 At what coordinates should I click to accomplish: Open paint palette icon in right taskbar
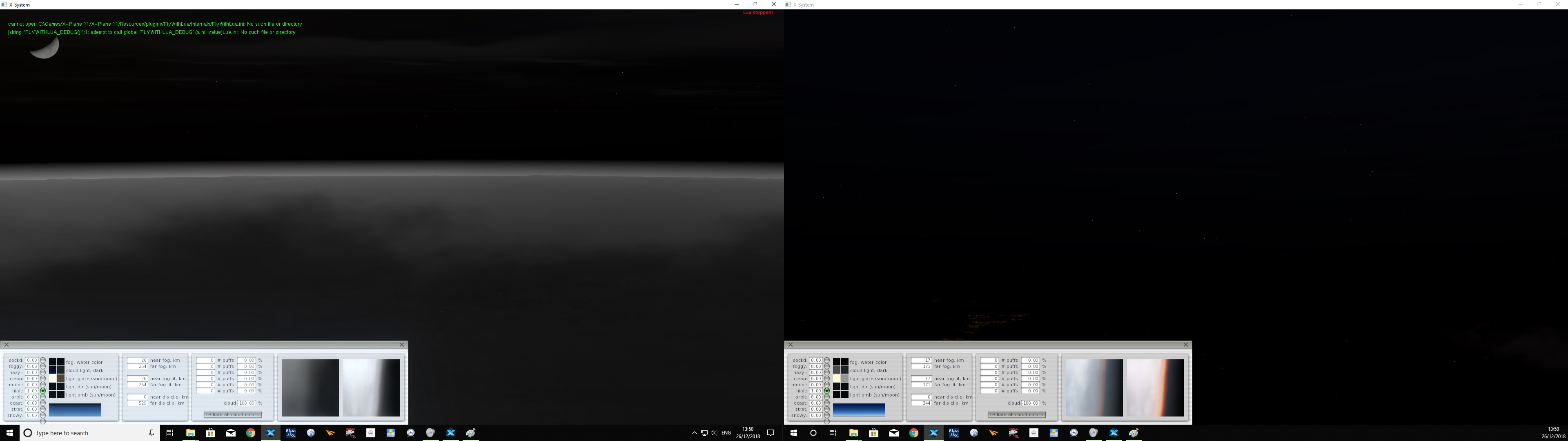[x=1134, y=433]
